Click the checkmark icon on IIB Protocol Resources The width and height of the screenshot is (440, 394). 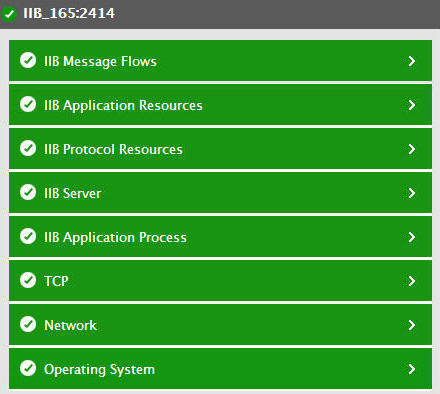[28, 148]
